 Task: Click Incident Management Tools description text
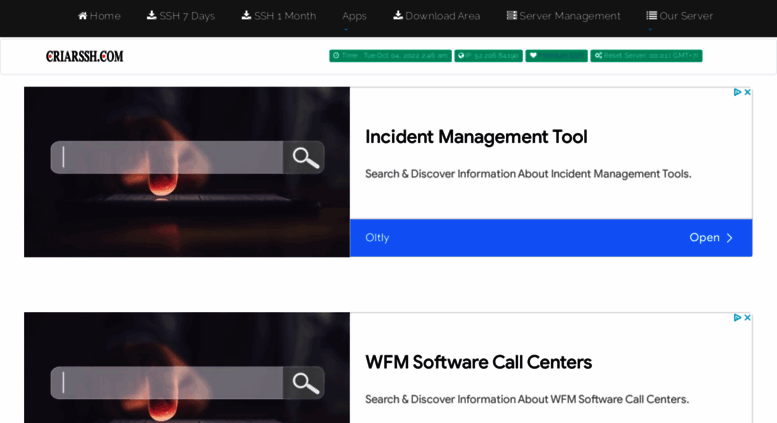[x=528, y=174]
